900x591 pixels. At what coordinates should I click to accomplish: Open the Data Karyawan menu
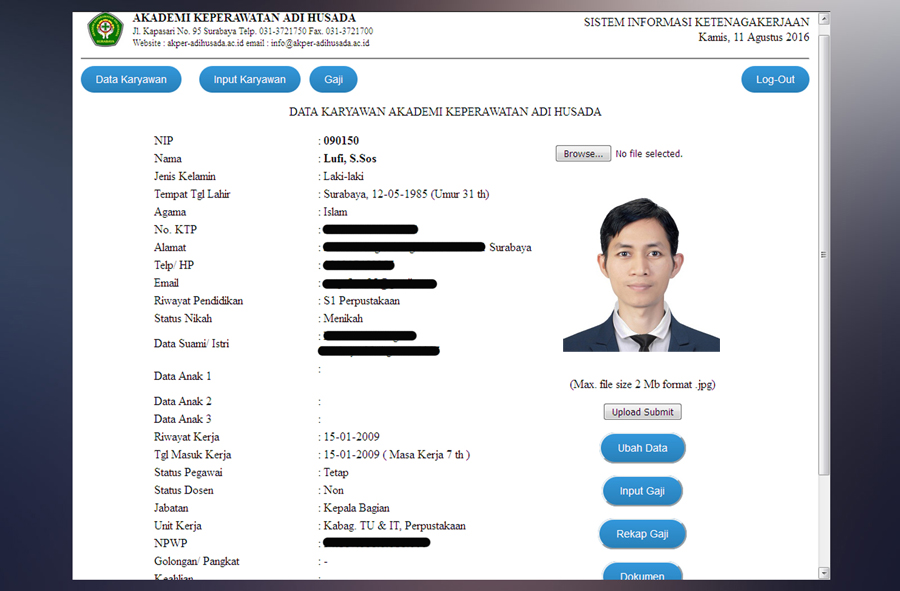(131, 80)
